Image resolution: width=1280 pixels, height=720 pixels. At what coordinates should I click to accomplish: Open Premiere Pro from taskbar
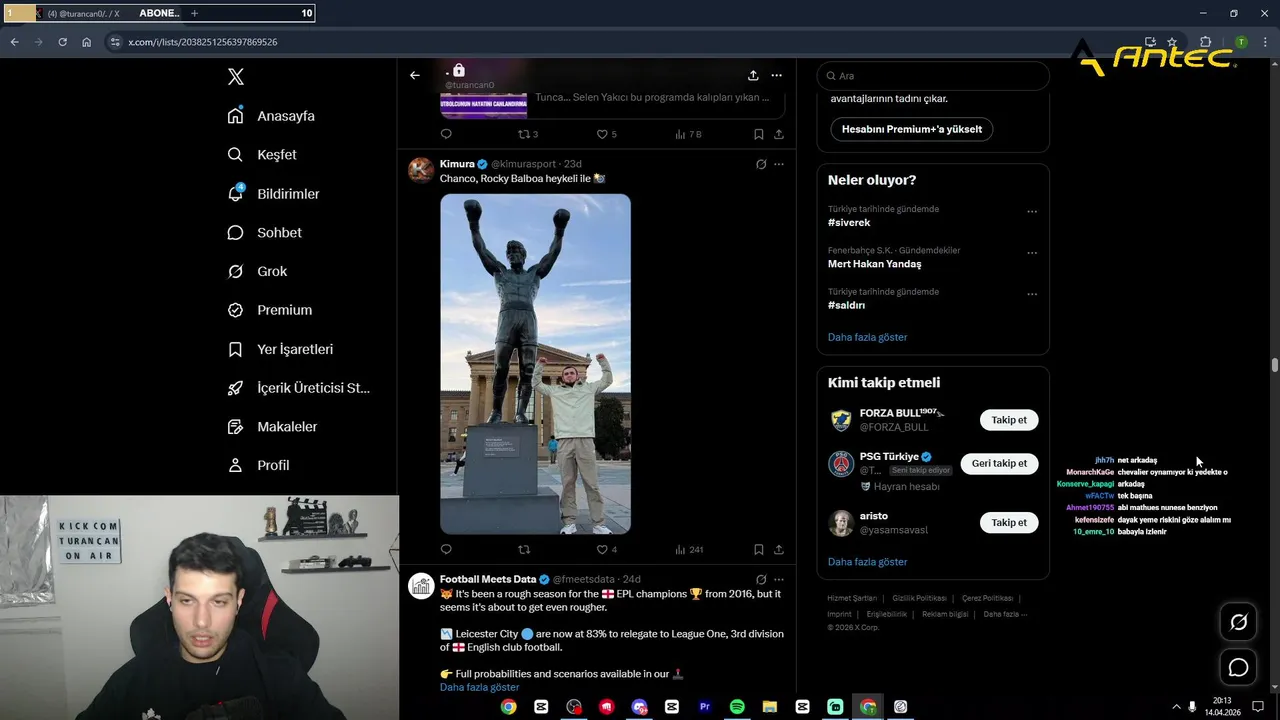point(704,707)
